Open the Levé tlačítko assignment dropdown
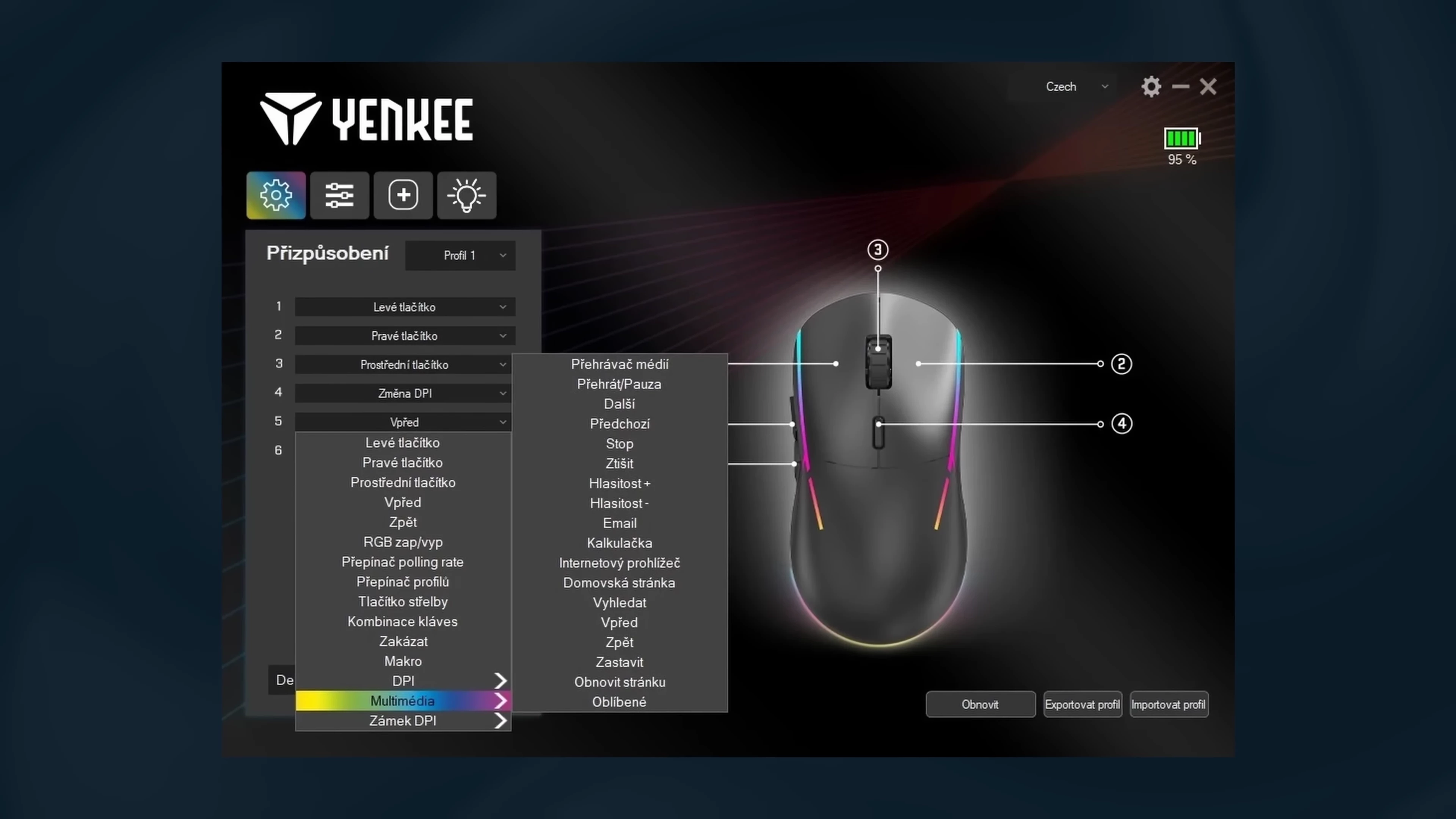Viewport: 1456px width, 819px height. [x=405, y=307]
